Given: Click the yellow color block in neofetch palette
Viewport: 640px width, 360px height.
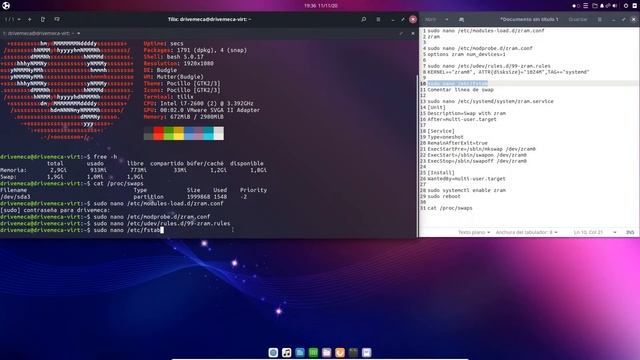Looking at the screenshot, I should 178,133.
